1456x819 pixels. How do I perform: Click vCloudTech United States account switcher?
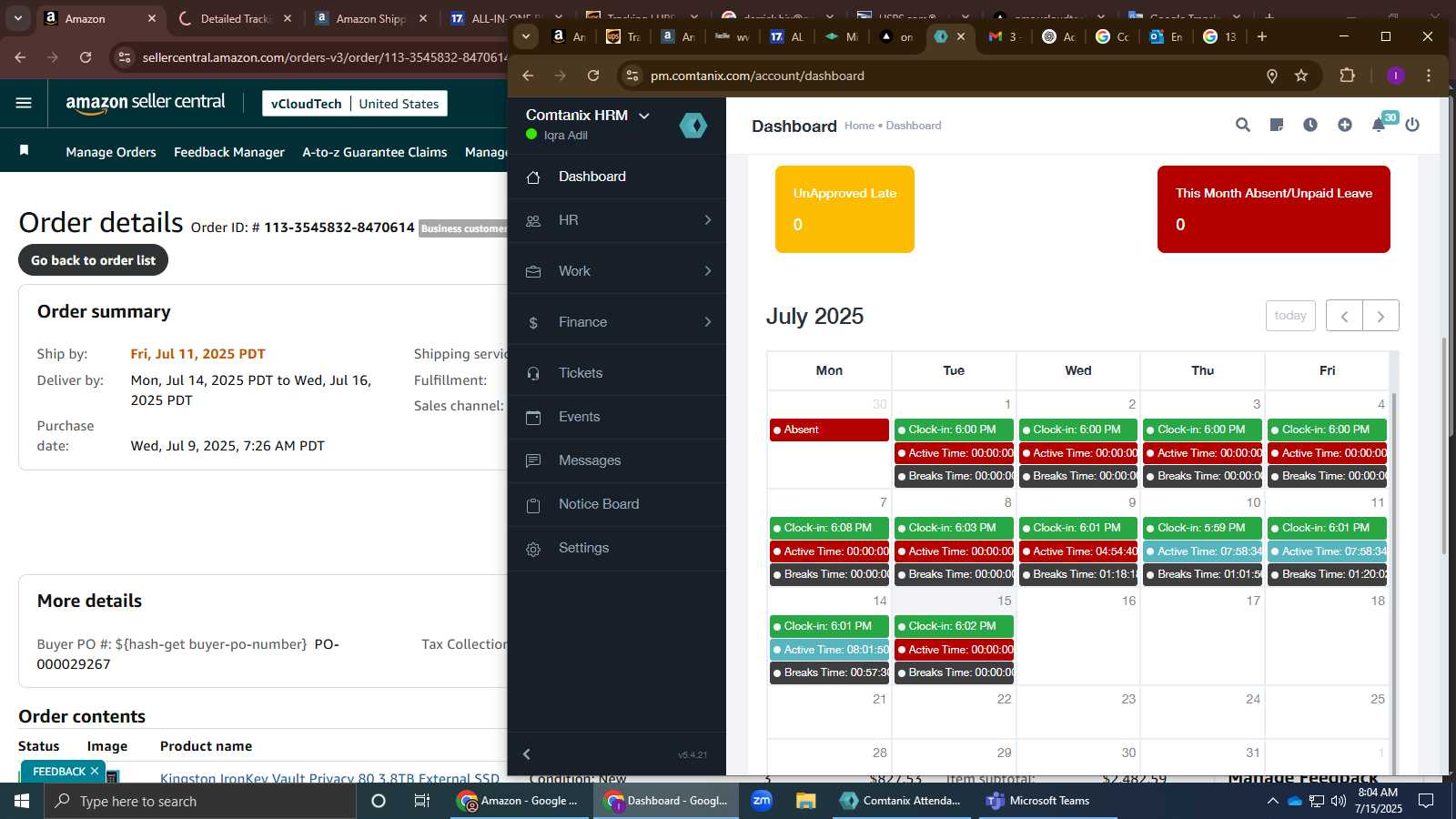(x=355, y=104)
